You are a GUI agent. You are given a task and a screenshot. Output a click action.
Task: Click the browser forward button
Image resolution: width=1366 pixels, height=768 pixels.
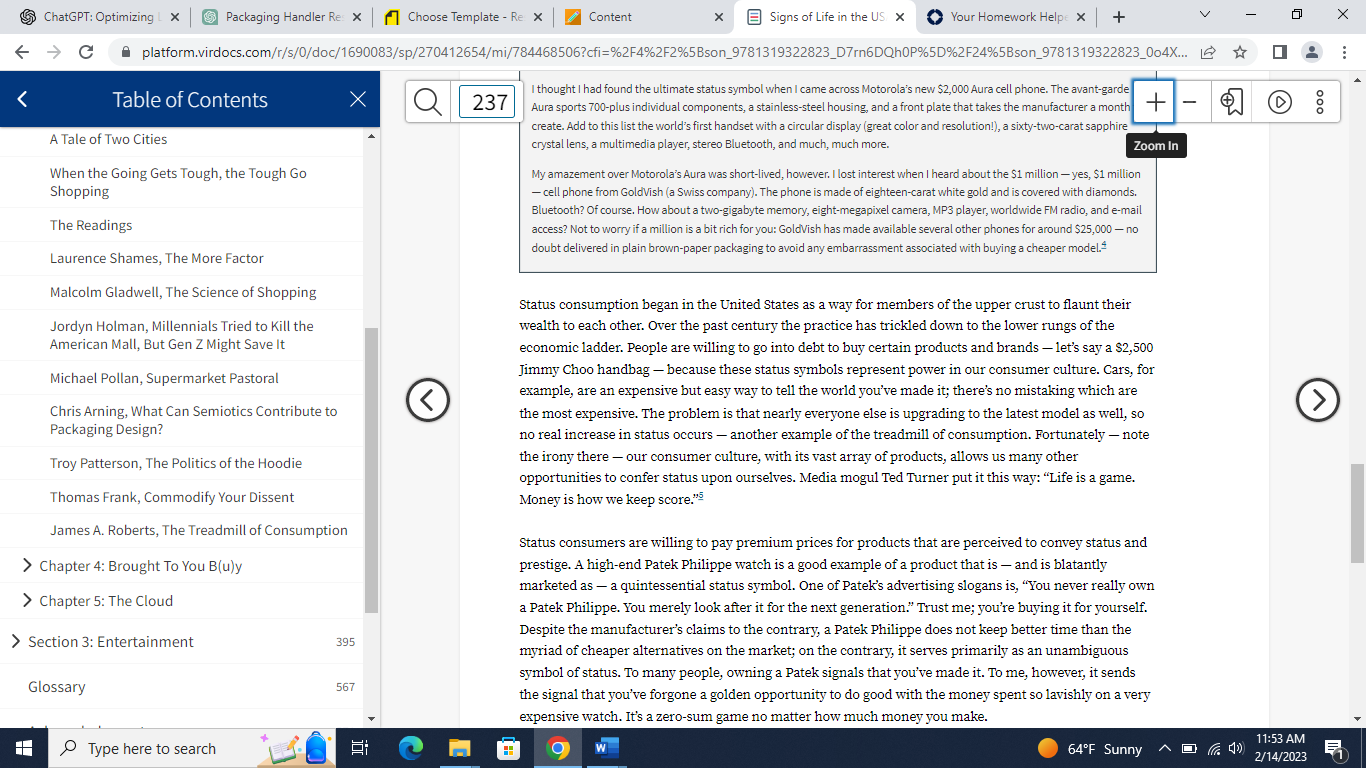click(x=54, y=52)
